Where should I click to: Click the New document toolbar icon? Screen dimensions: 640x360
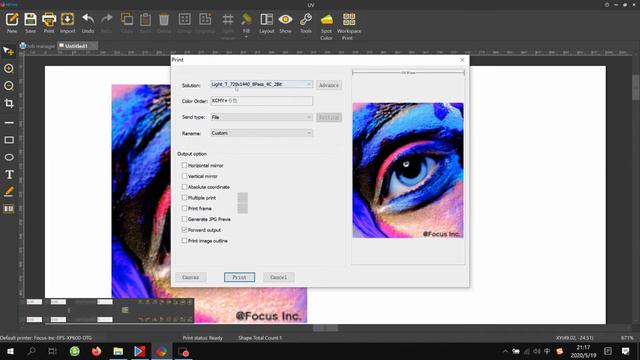12,23
